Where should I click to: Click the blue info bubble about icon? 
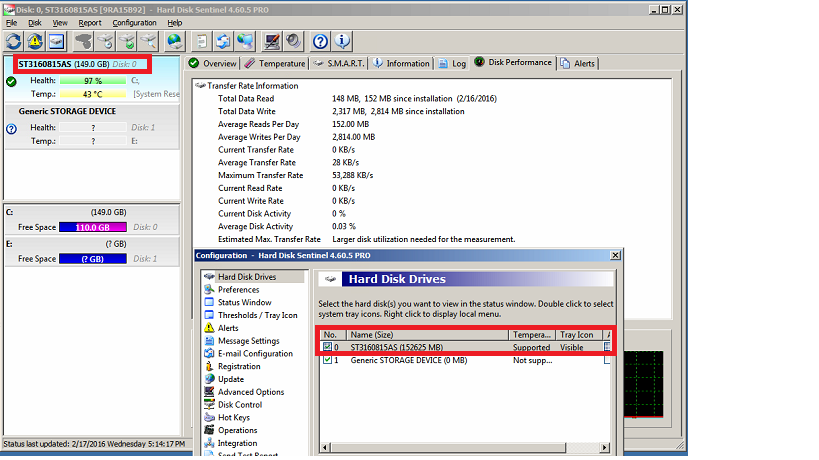click(x=342, y=41)
